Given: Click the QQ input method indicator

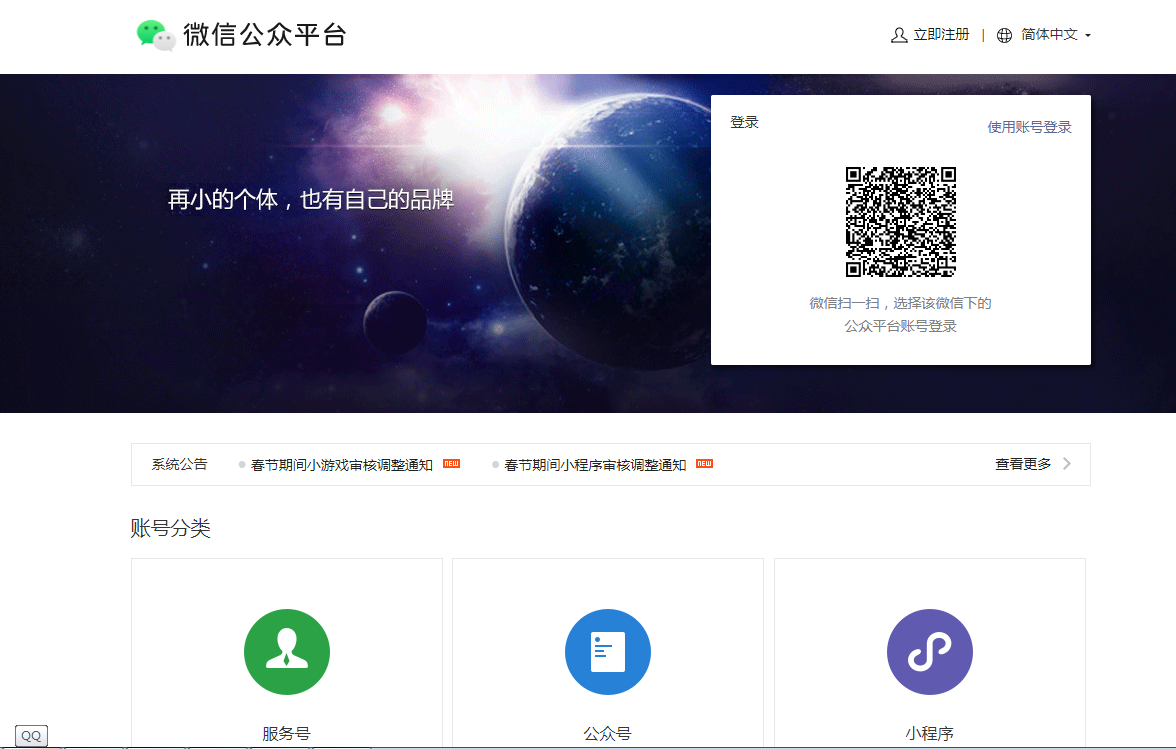Looking at the screenshot, I should 31,736.
